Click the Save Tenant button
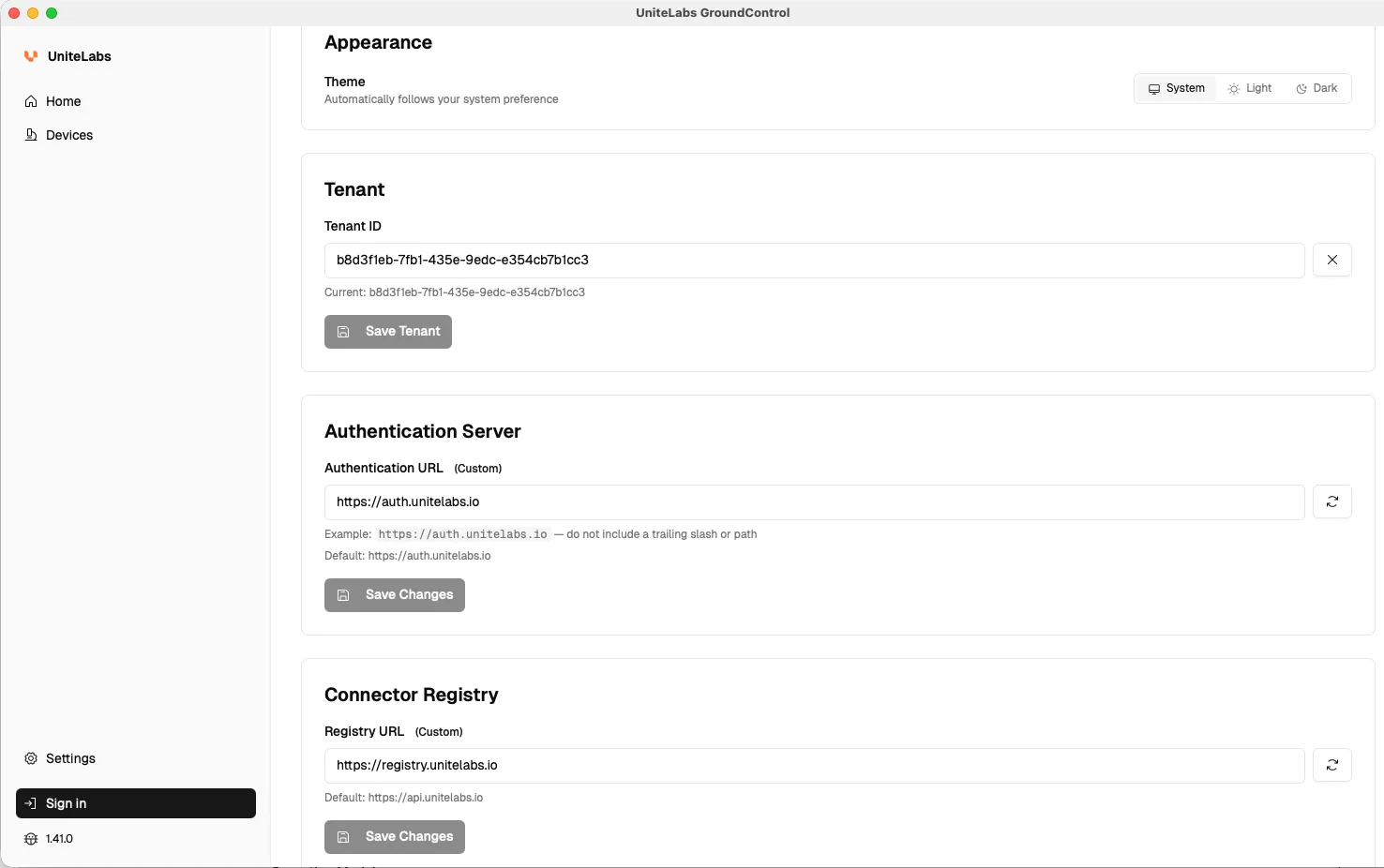The height and width of the screenshot is (868, 1384). pos(388,332)
